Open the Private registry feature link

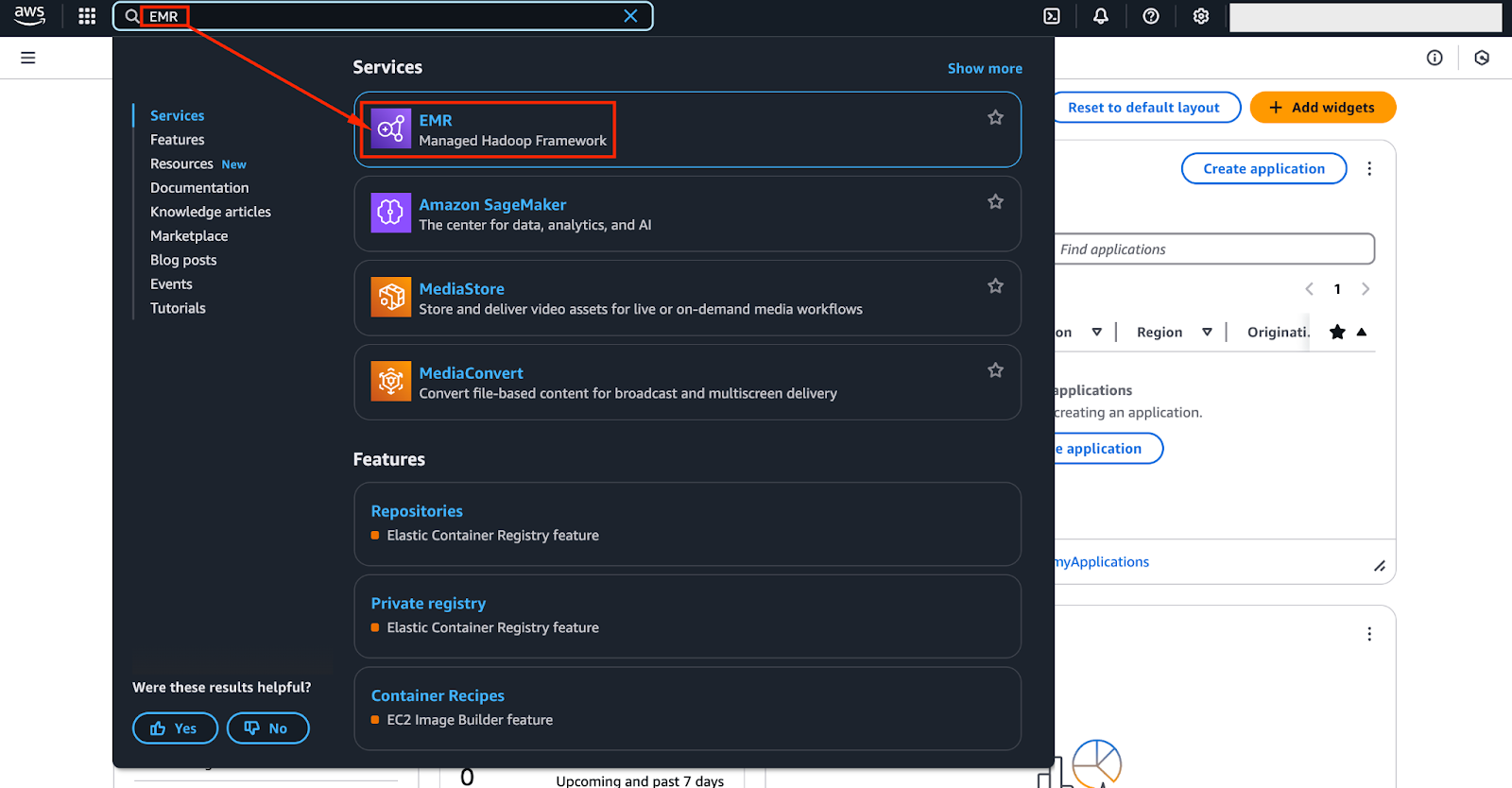tap(428, 603)
